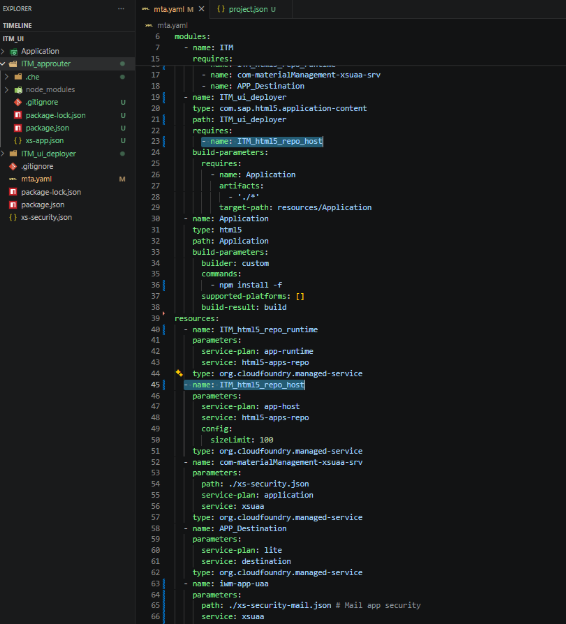Expand the Application folder chevron
The height and width of the screenshot is (624, 566).
coord(3,51)
